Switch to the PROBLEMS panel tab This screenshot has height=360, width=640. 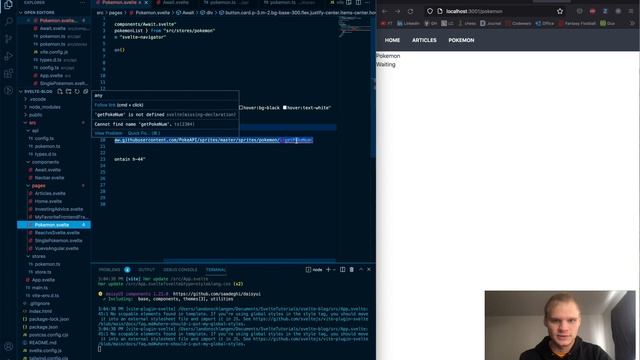coord(109,270)
